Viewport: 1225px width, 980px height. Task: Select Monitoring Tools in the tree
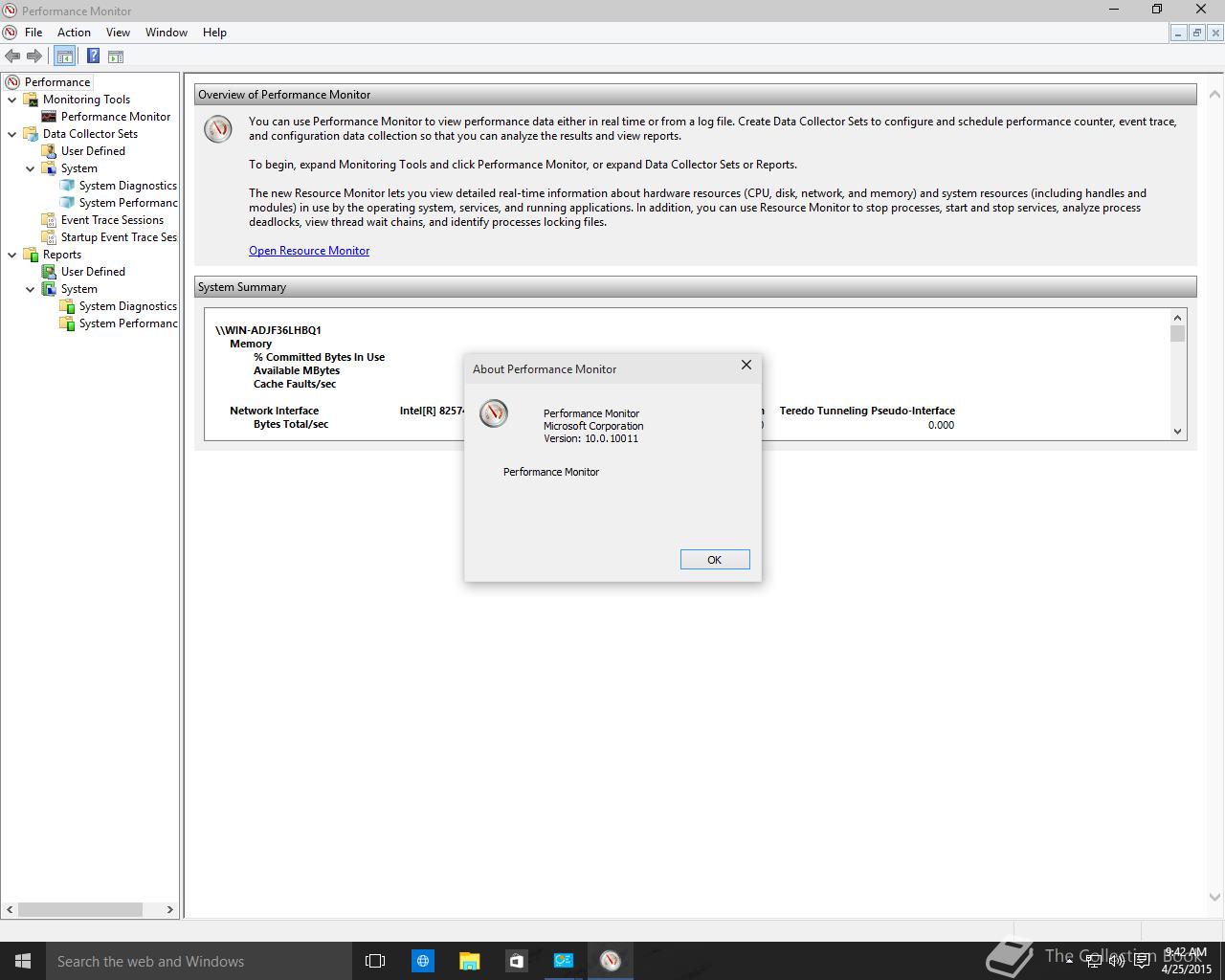click(x=86, y=100)
